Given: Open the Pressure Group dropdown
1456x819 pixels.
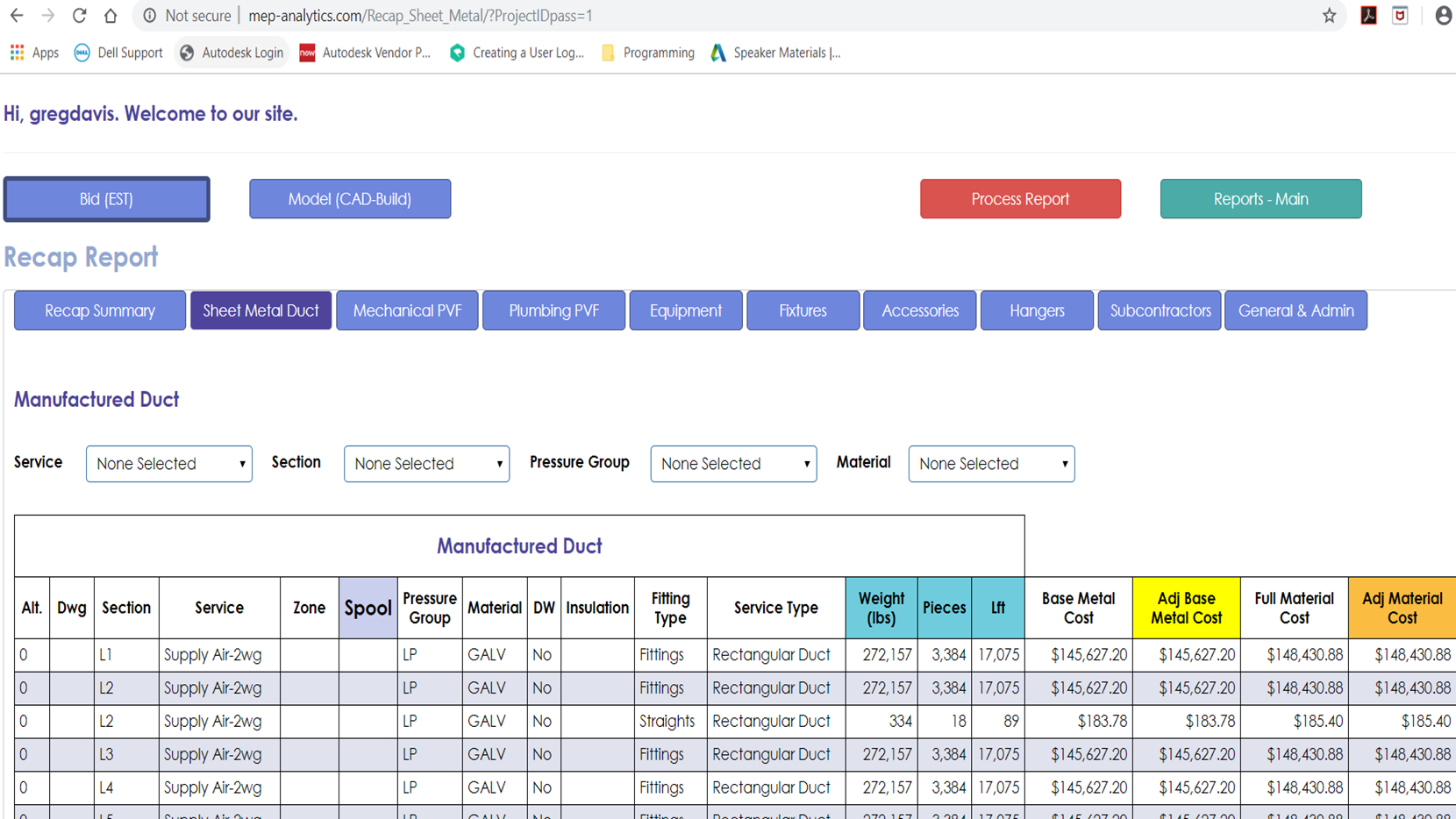Looking at the screenshot, I should coord(733,464).
